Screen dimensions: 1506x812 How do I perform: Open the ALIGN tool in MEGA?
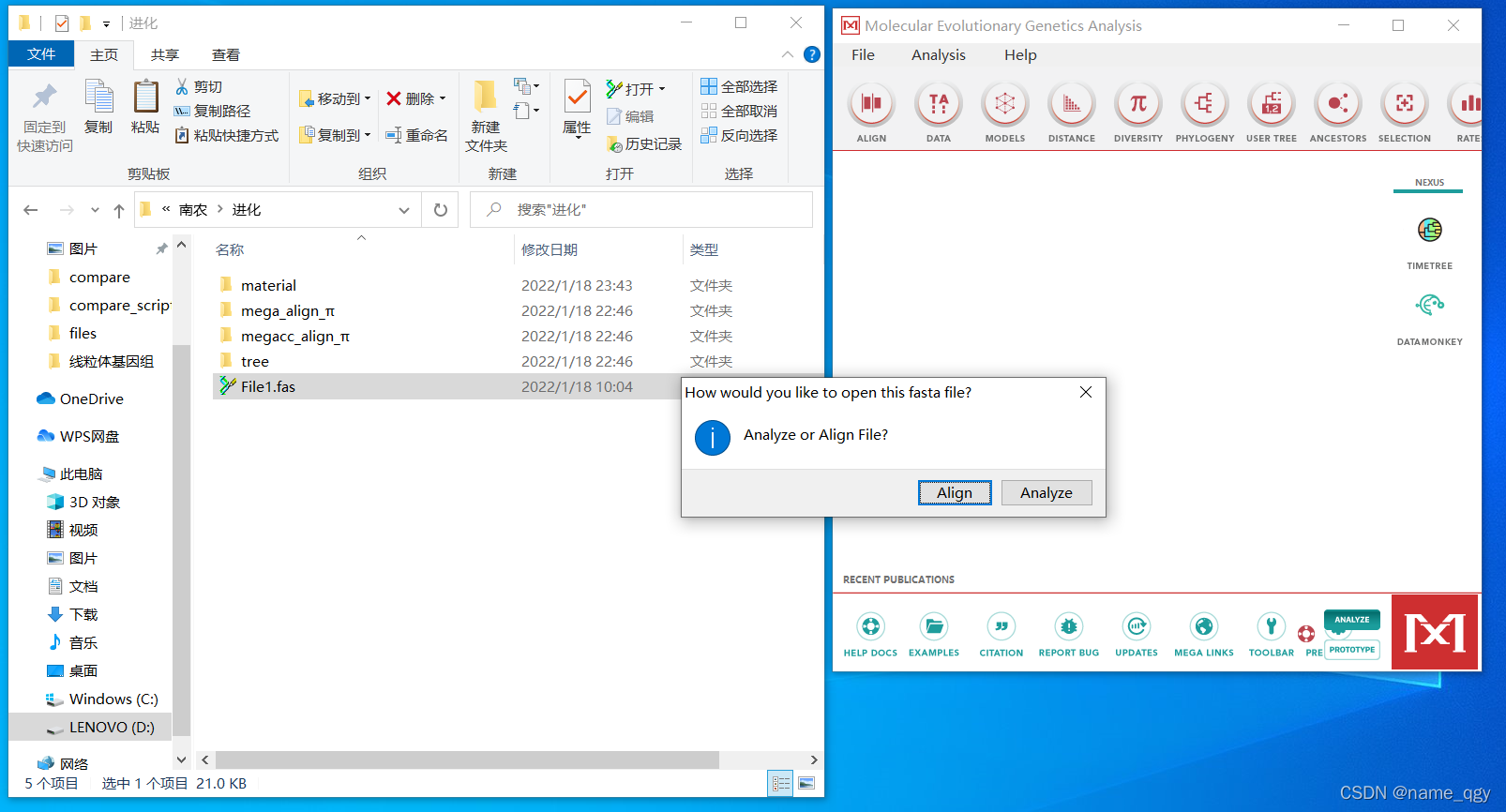tap(871, 104)
